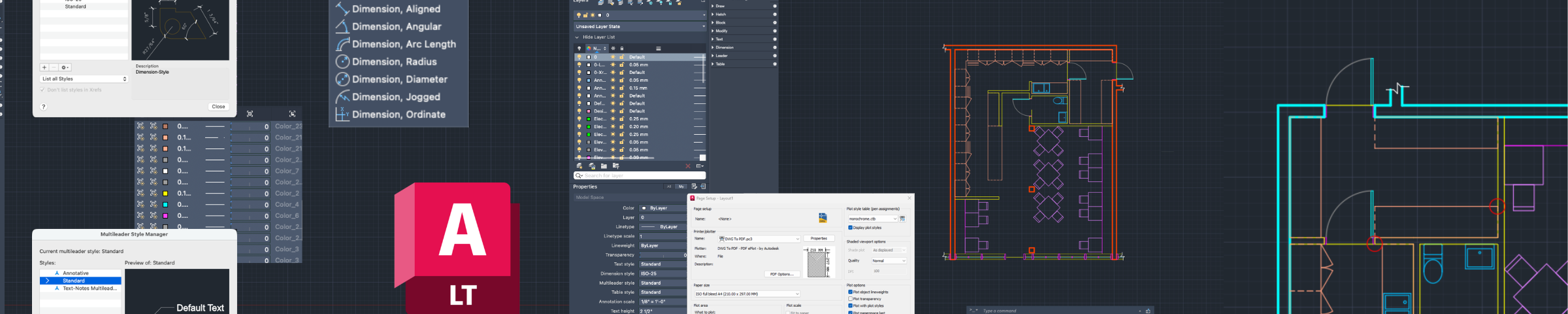Click the Annotative multileader style icon
The width and height of the screenshot is (1568, 314).
click(57, 273)
